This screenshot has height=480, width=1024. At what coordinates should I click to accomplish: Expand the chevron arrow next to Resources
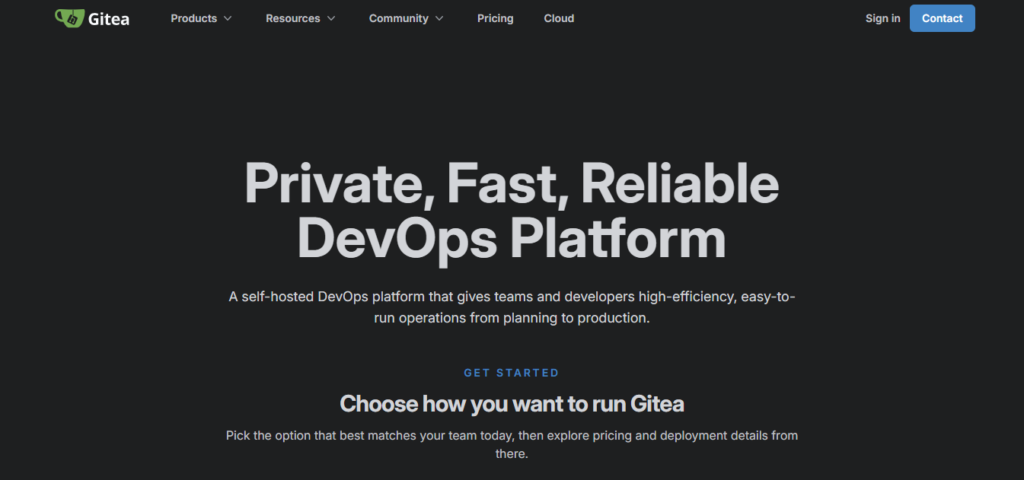331,19
